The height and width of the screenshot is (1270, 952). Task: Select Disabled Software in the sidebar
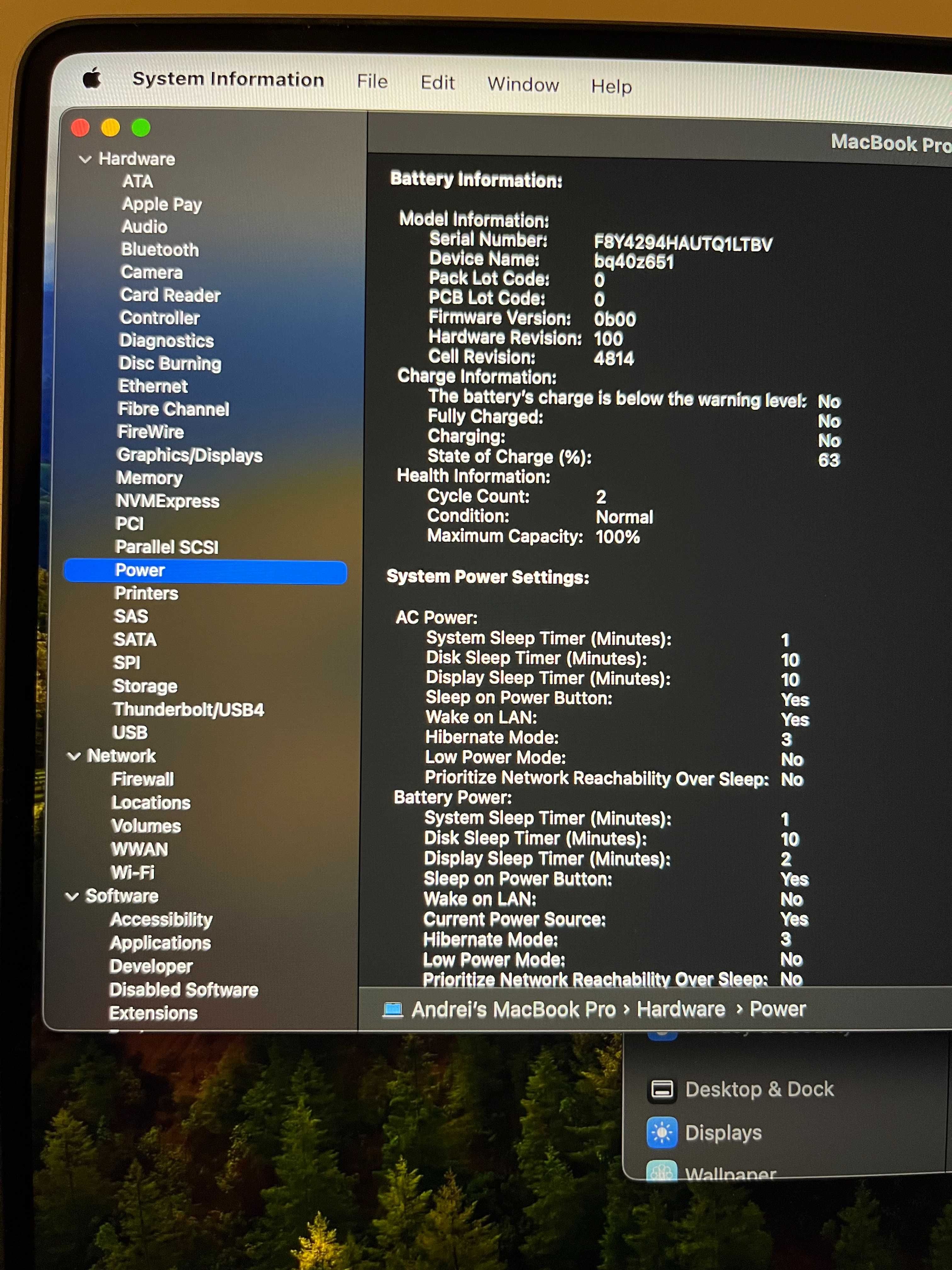click(184, 990)
